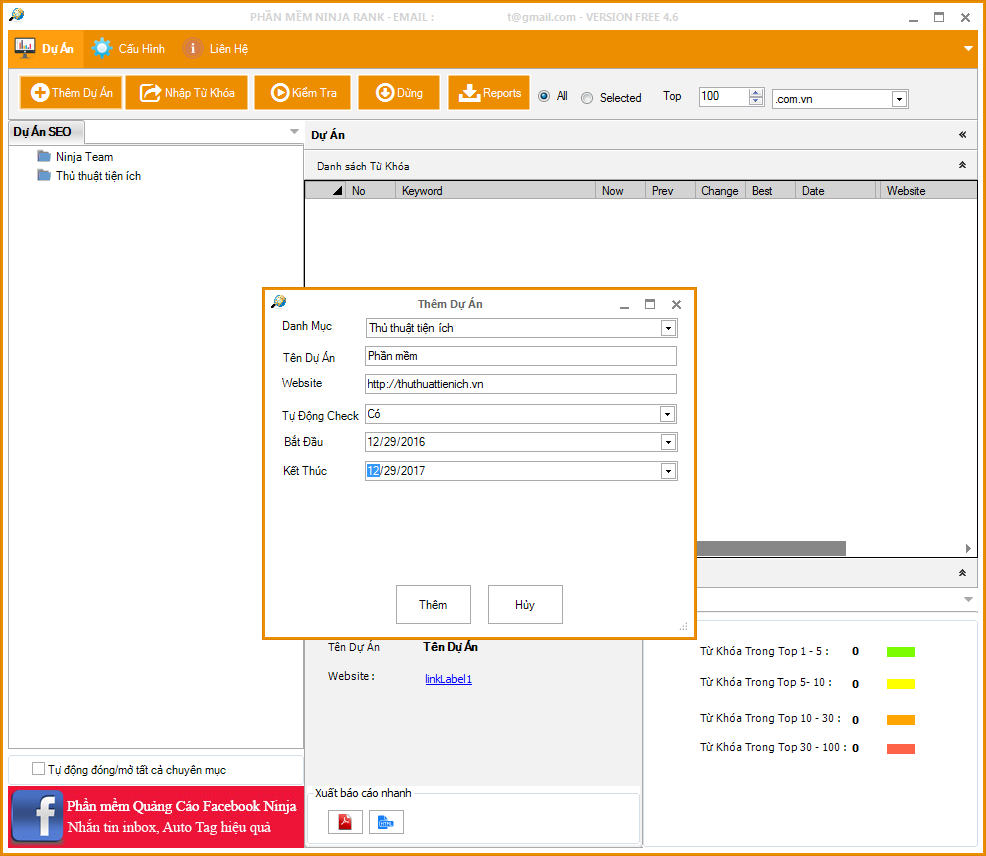Open Reports download button
The image size is (986, 856).
pos(489,93)
